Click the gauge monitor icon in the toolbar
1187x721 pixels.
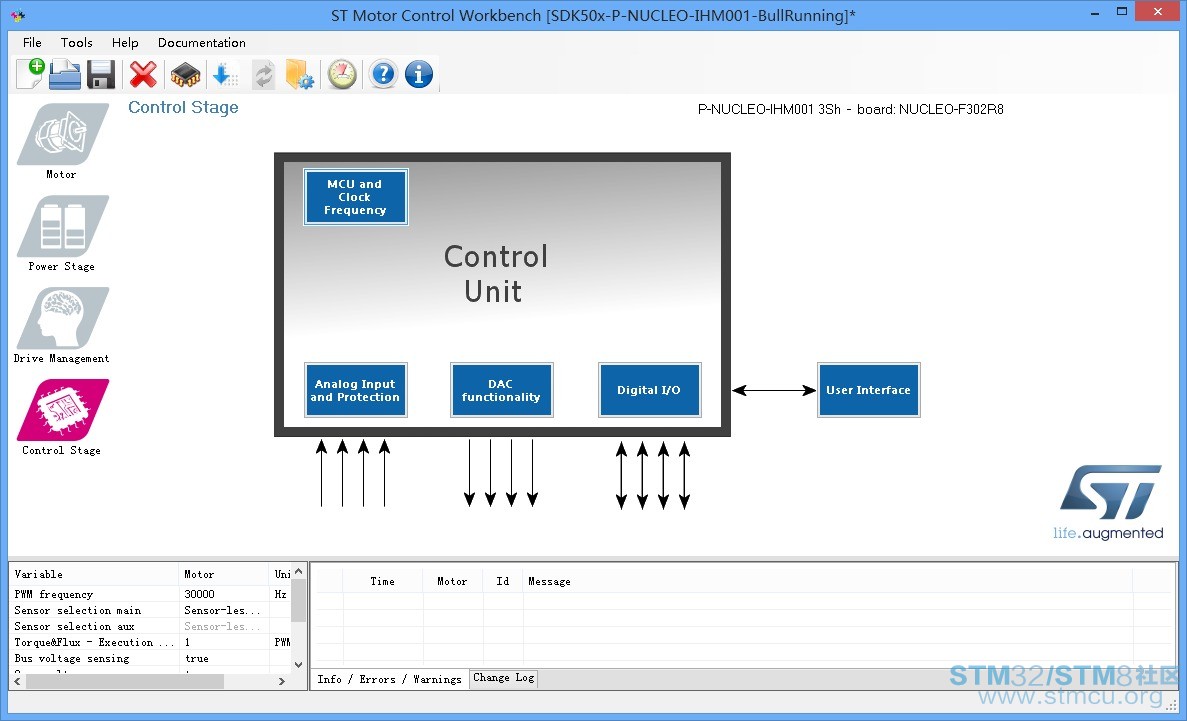(x=342, y=74)
